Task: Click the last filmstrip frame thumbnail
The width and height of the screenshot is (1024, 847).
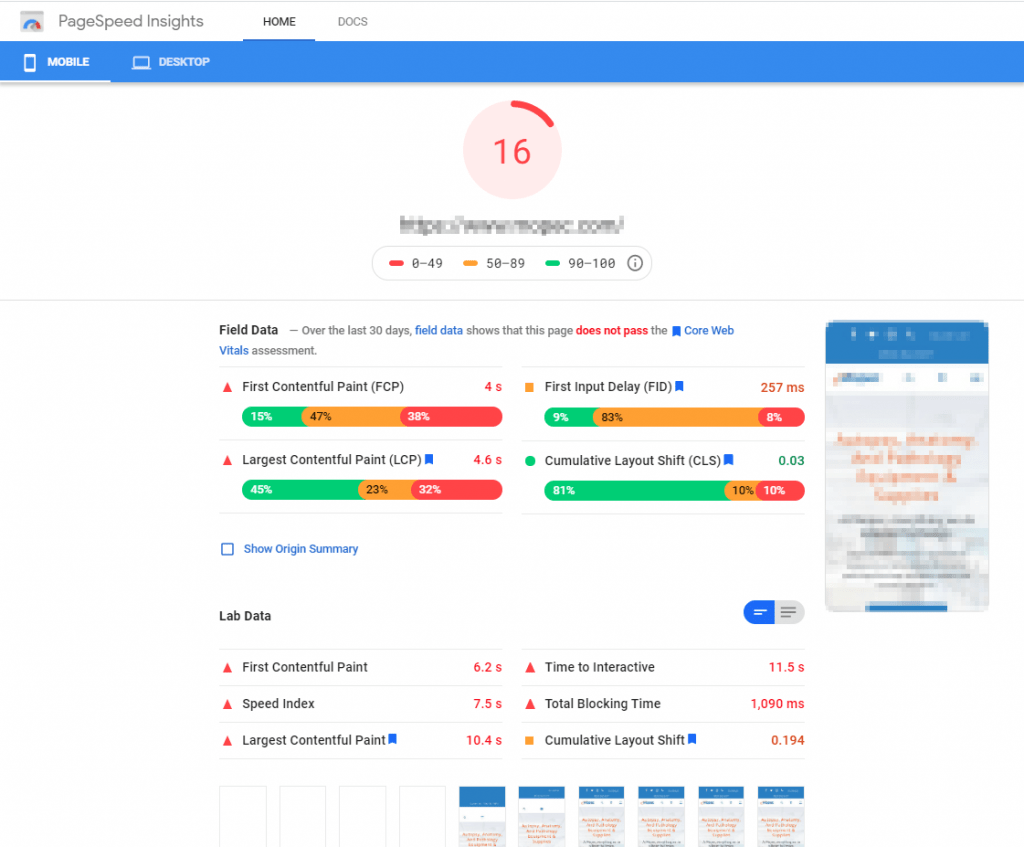Action: point(781,816)
